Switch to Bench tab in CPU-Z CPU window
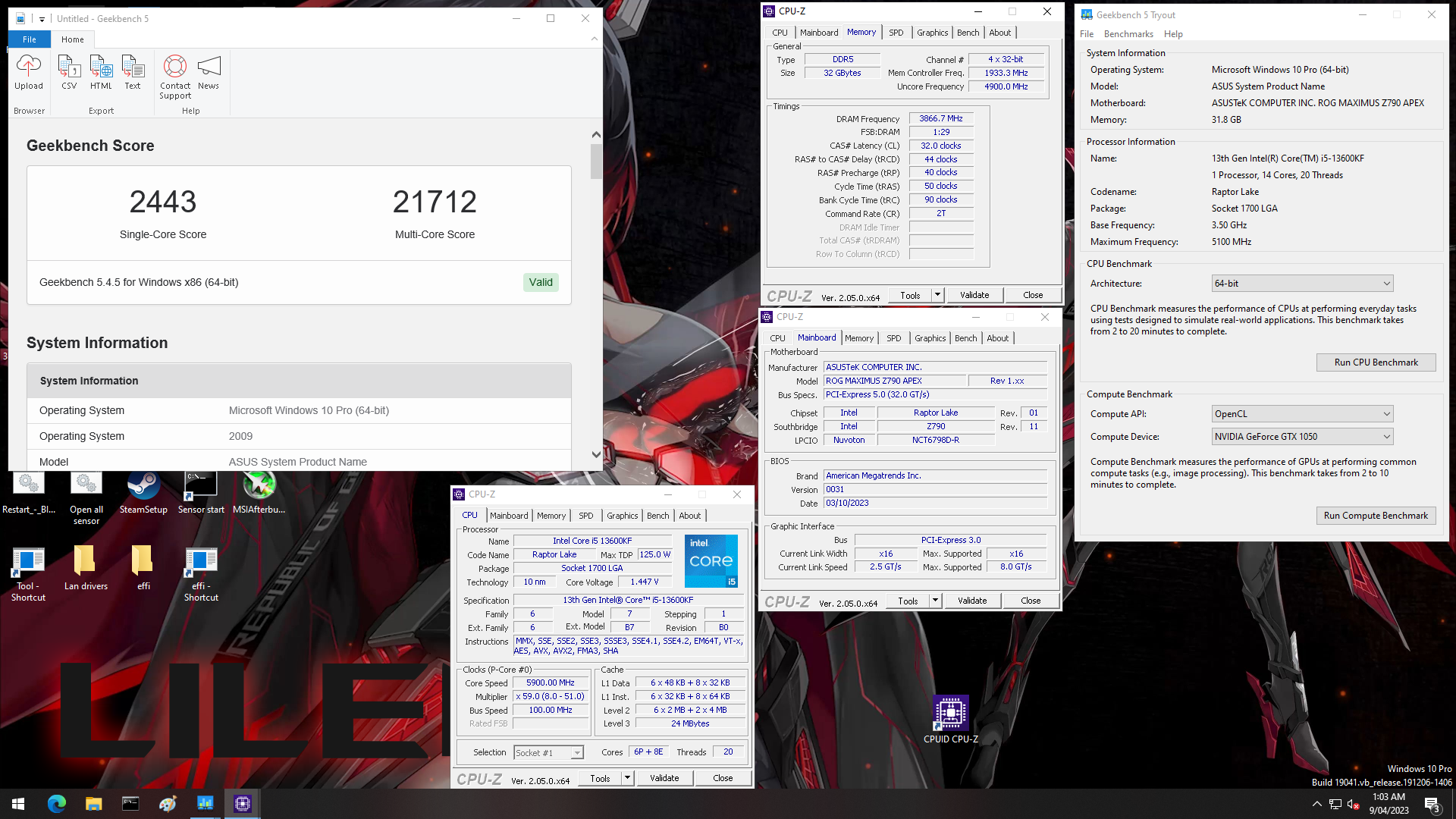The height and width of the screenshot is (819, 1456). (x=657, y=516)
